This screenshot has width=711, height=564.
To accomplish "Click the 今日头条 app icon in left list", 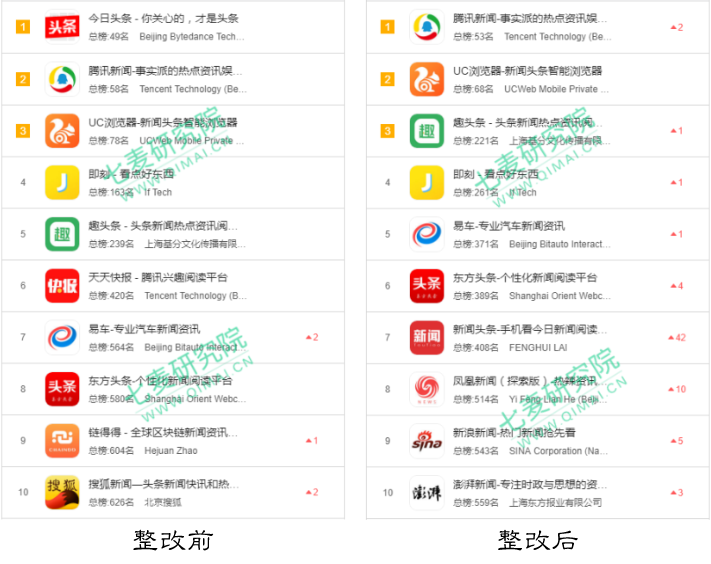I will [62, 27].
